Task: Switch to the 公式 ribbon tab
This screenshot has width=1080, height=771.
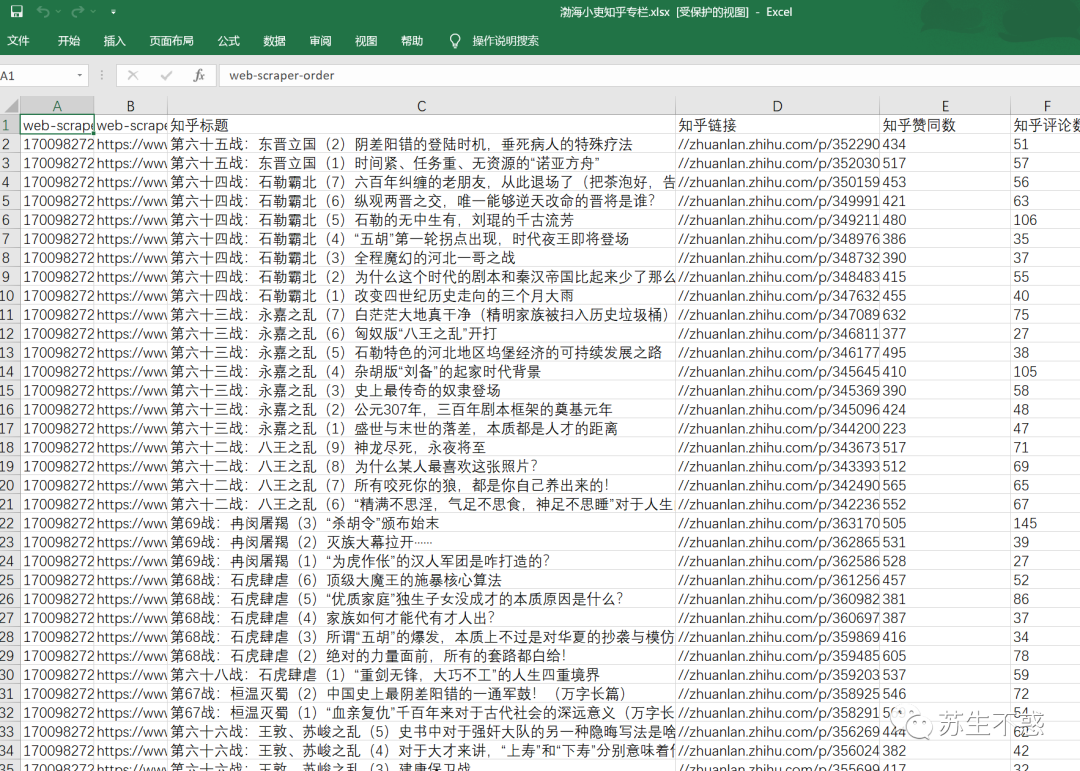Action: coord(229,41)
